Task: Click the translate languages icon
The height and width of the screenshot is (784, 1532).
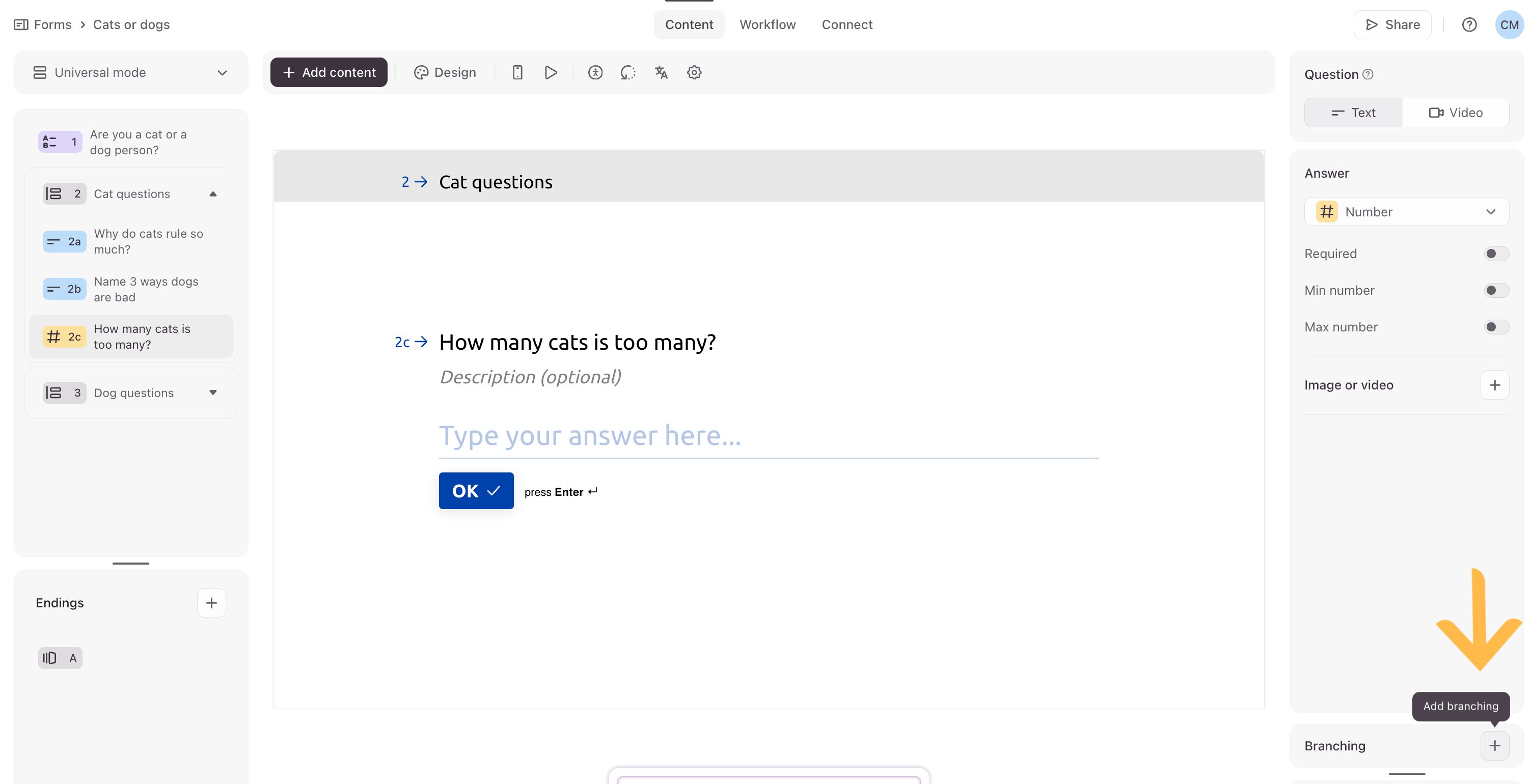Action: [661, 72]
